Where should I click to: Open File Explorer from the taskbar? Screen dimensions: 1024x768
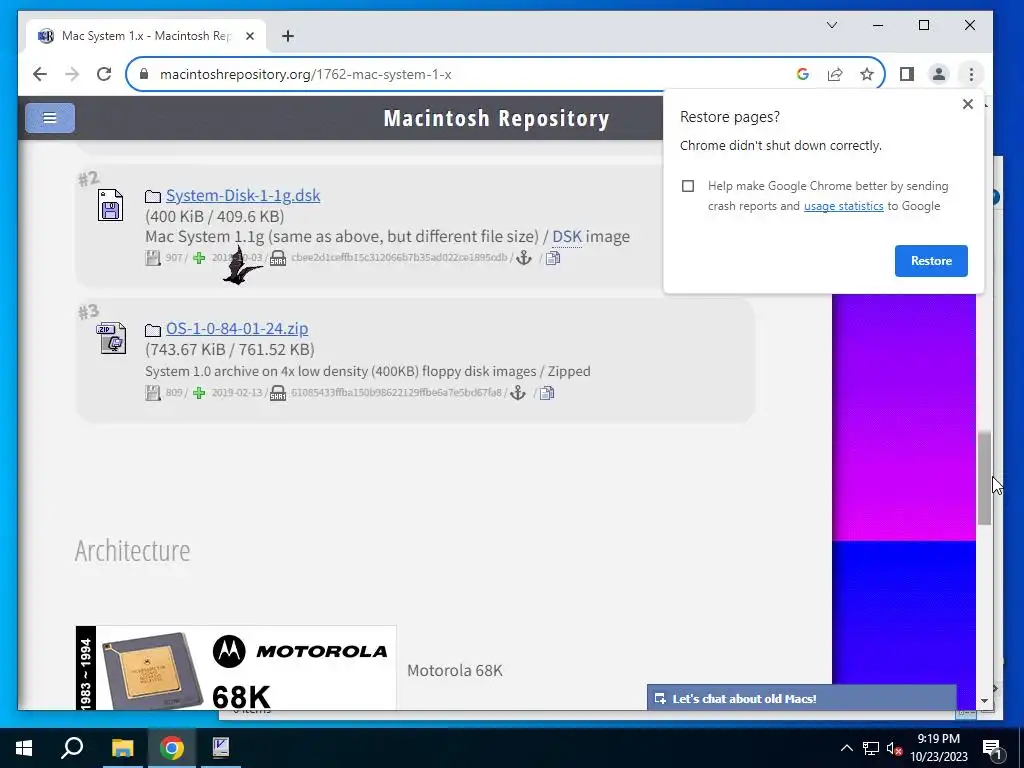[122, 748]
